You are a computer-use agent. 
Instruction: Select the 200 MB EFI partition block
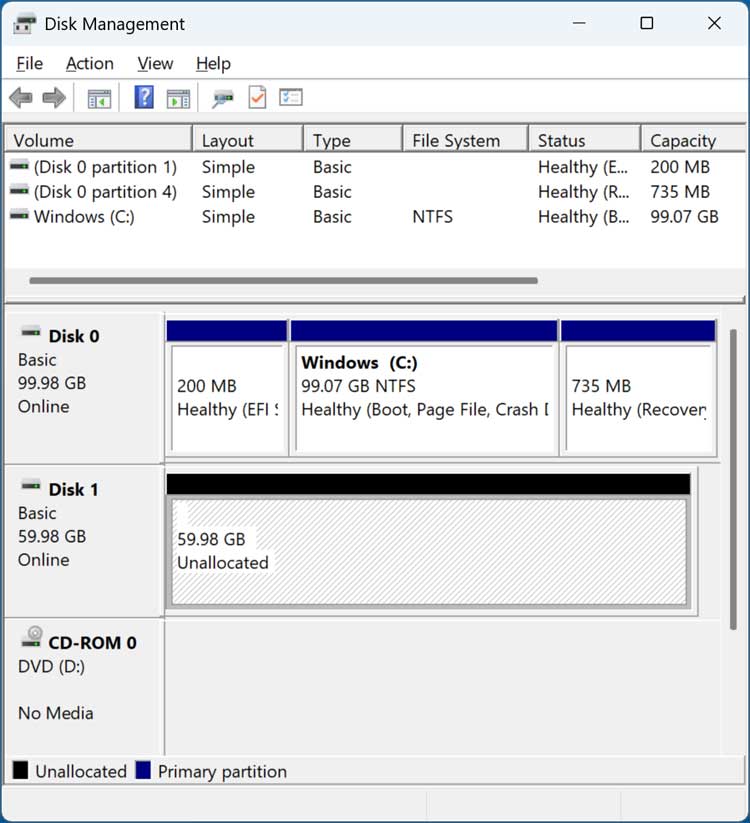227,387
